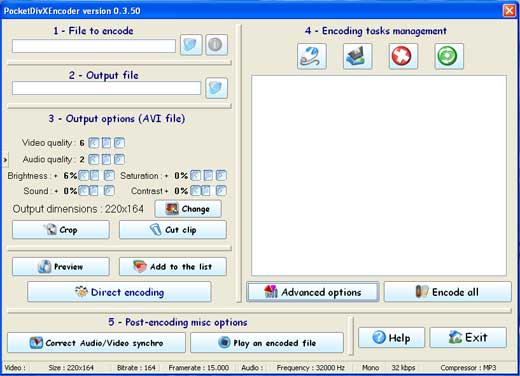This screenshot has height=376, width=520.
Task: Click the middle button beside Sound
Action: pos(94,191)
